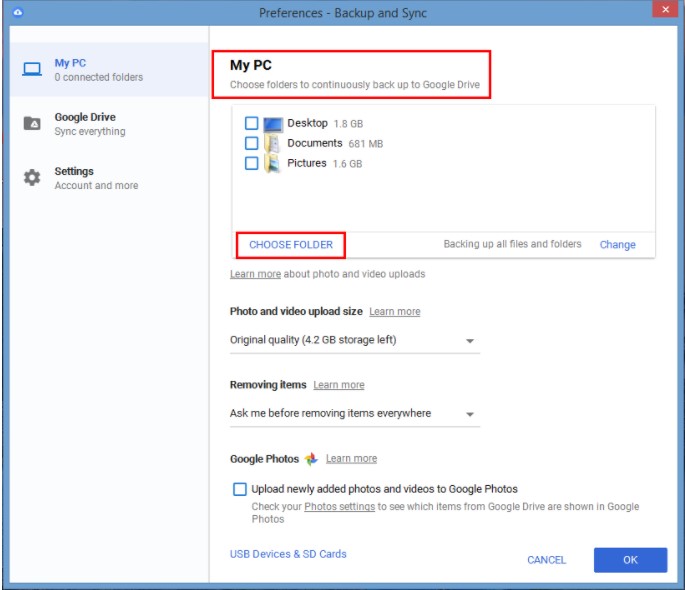Open the Original quality upload size dropdown
The height and width of the screenshot is (590, 685).
tap(355, 340)
